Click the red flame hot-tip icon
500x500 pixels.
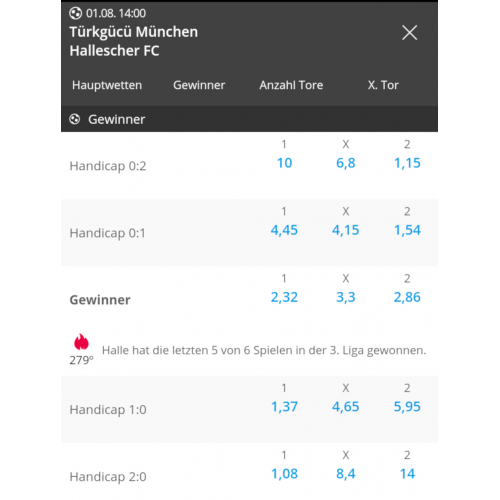[x=81, y=342]
